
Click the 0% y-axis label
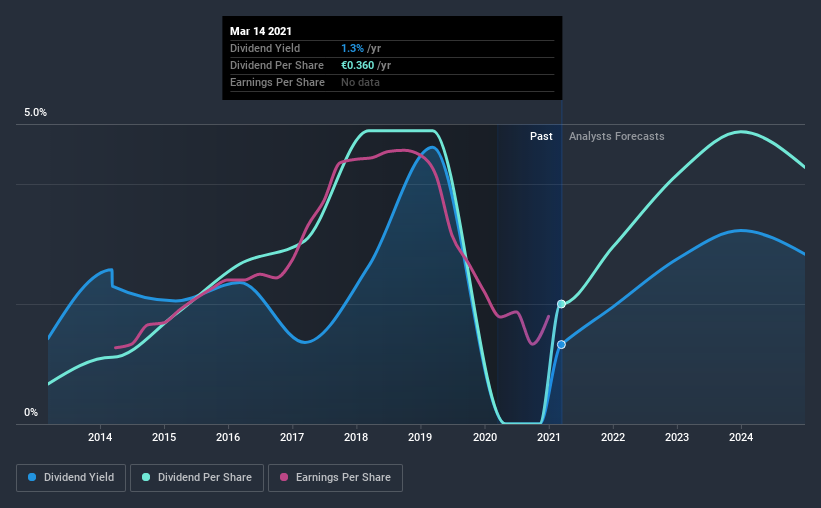point(31,413)
